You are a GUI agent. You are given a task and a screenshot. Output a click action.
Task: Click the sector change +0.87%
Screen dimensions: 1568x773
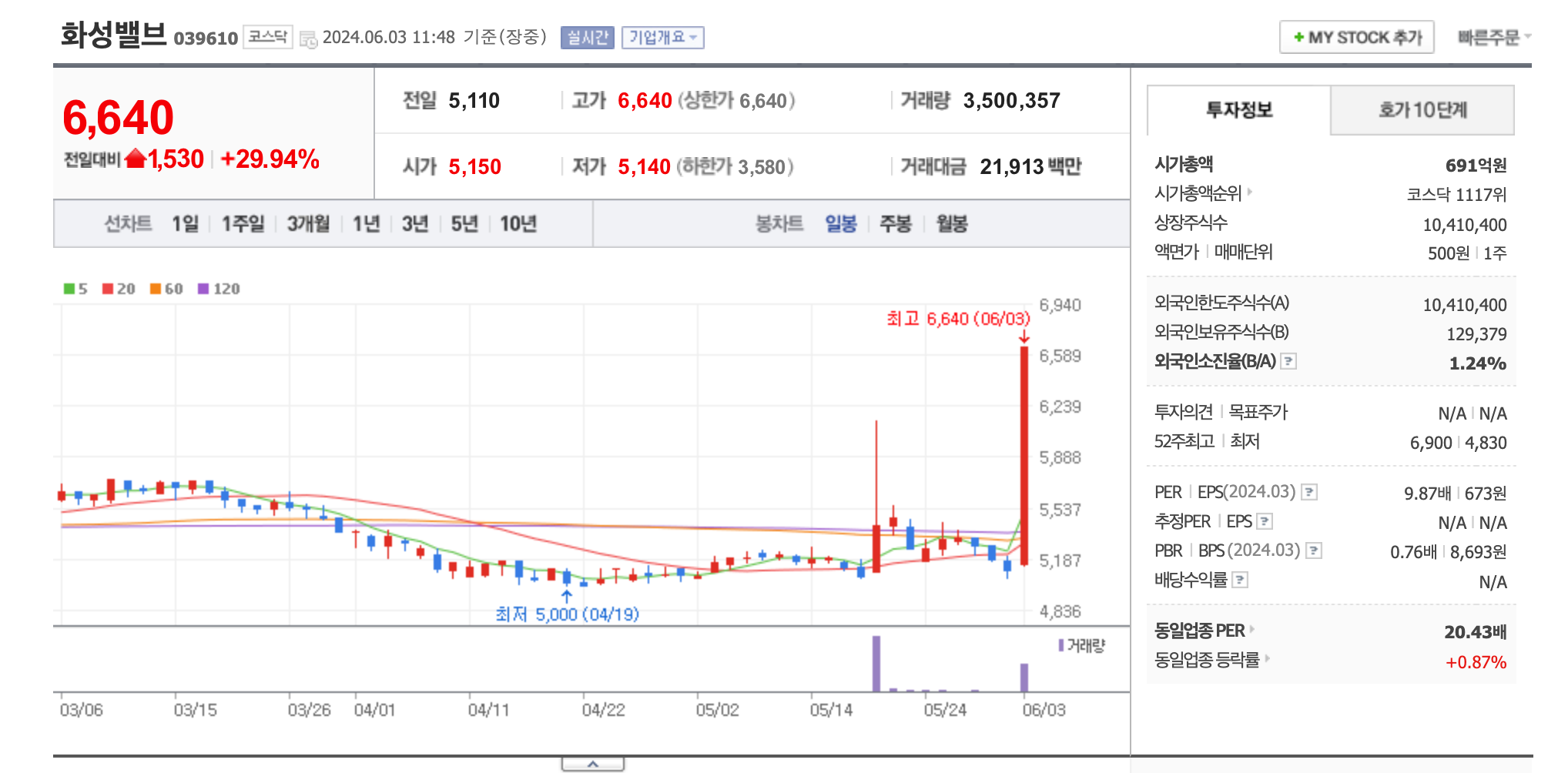pos(1476,662)
